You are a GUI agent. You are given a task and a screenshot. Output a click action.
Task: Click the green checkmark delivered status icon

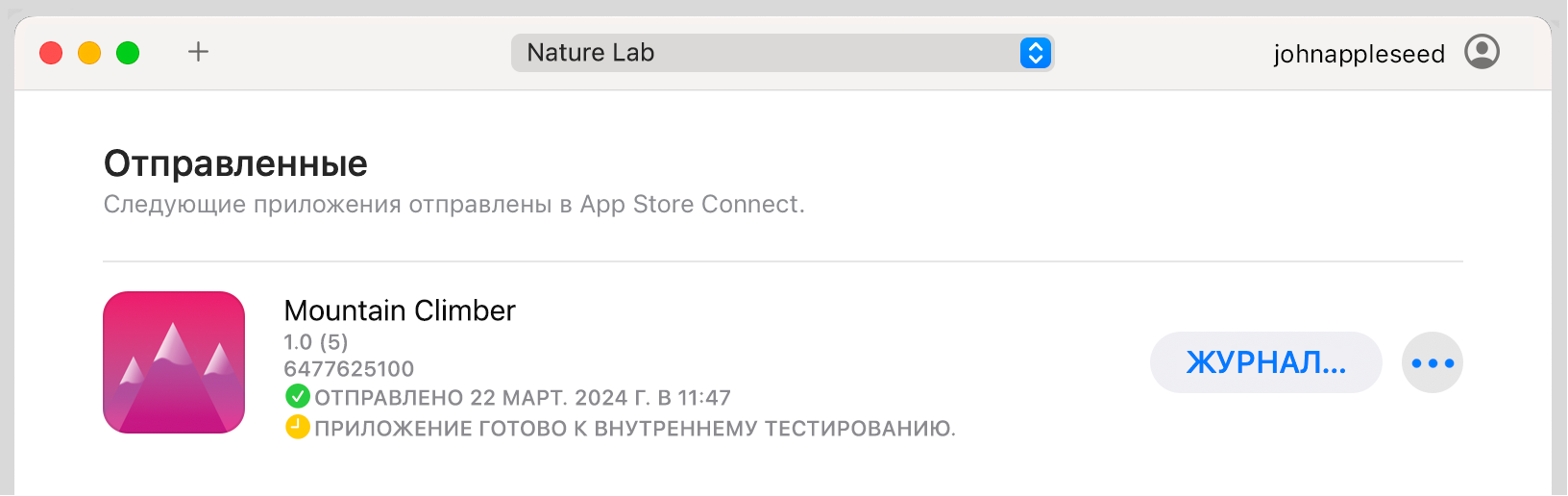click(x=298, y=396)
